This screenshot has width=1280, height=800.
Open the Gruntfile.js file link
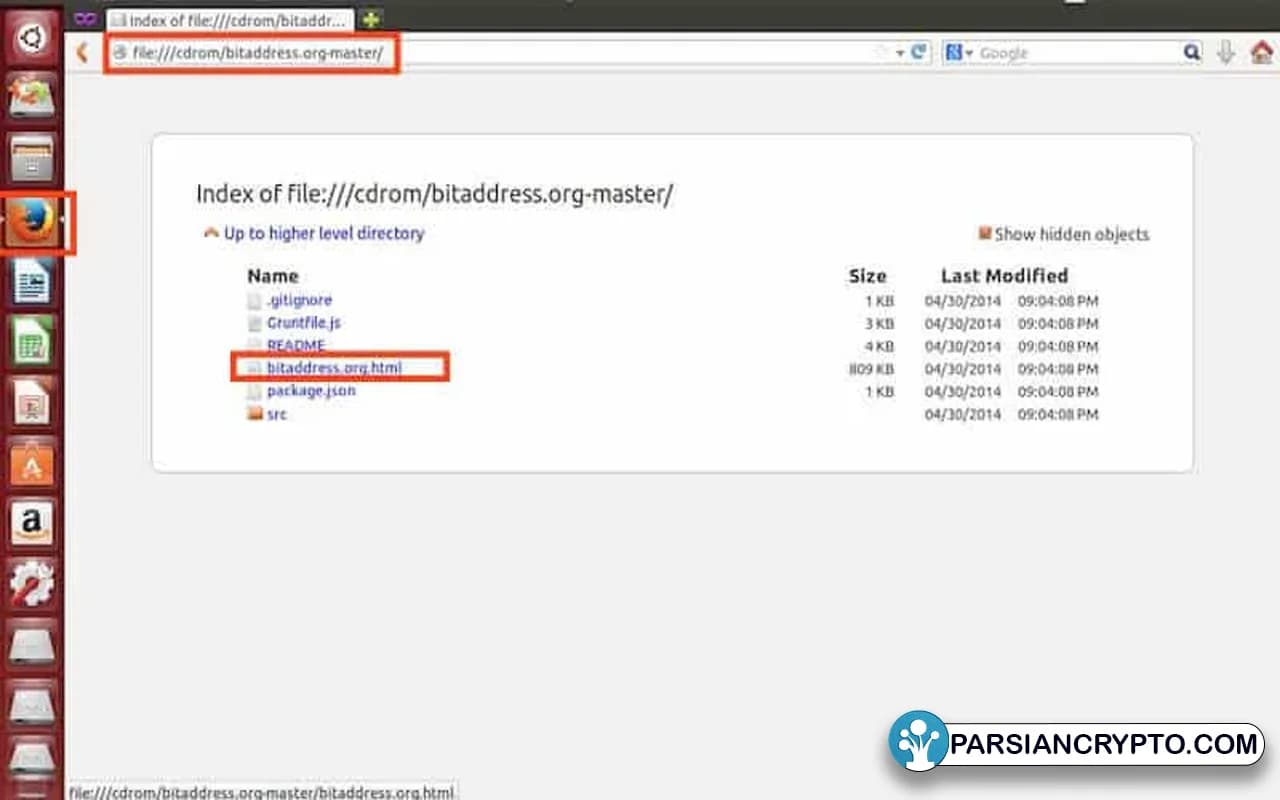click(x=304, y=323)
